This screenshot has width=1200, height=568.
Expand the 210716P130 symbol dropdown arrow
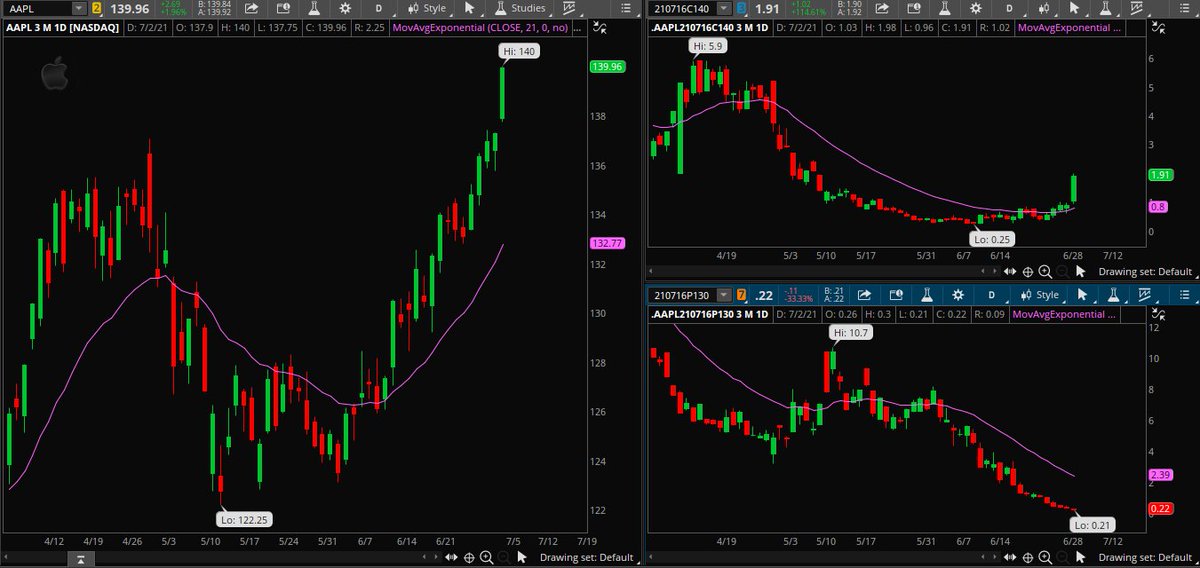click(724, 295)
